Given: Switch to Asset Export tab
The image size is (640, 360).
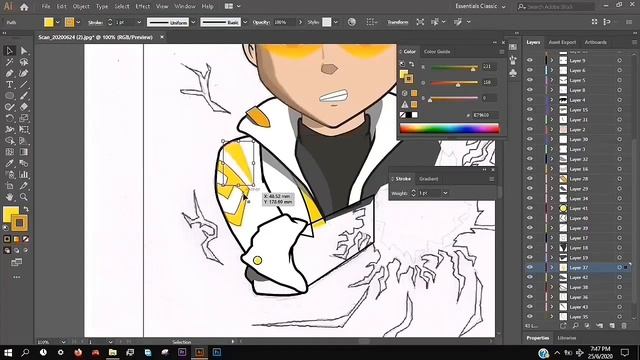Looking at the screenshot, I should (562, 42).
